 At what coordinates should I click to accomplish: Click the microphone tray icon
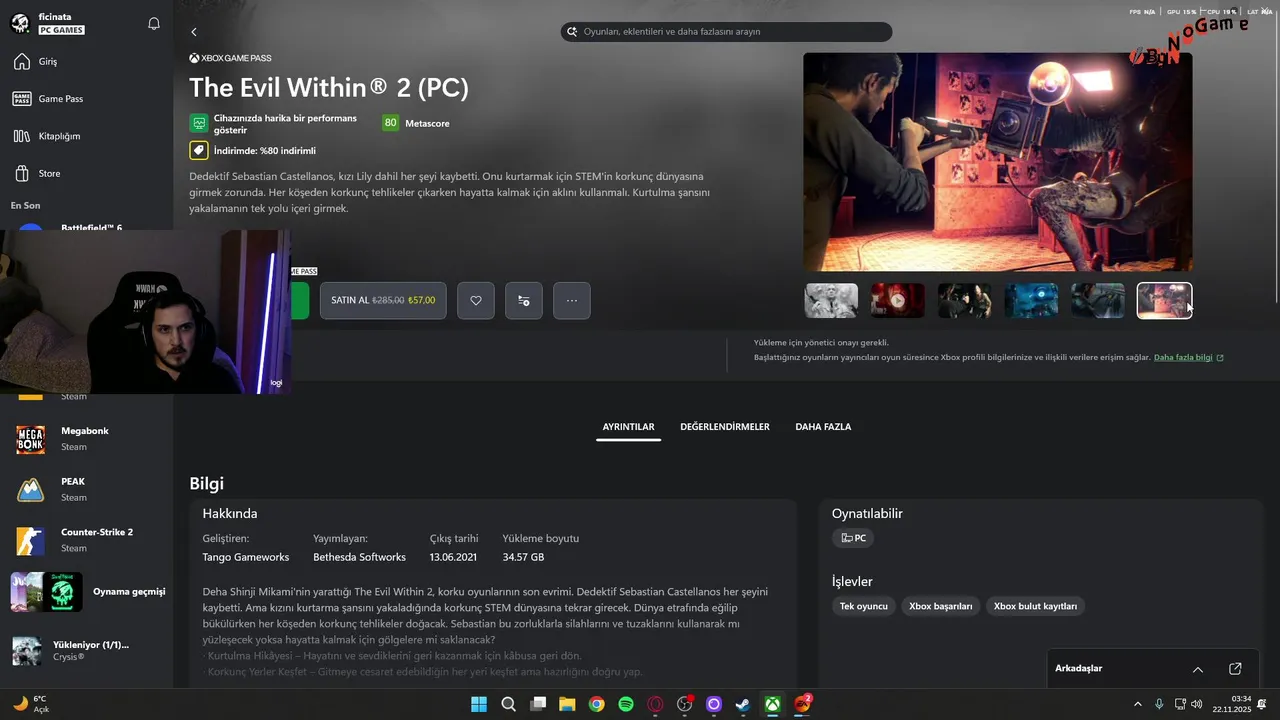coord(1159,704)
